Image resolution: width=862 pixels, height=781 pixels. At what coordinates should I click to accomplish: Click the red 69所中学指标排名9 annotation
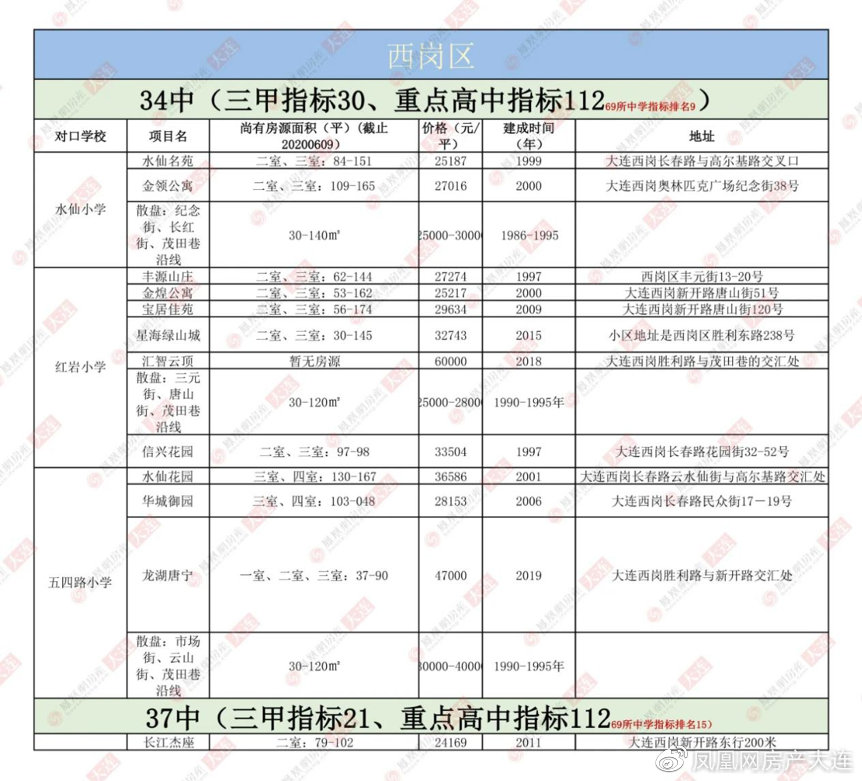[651, 103]
